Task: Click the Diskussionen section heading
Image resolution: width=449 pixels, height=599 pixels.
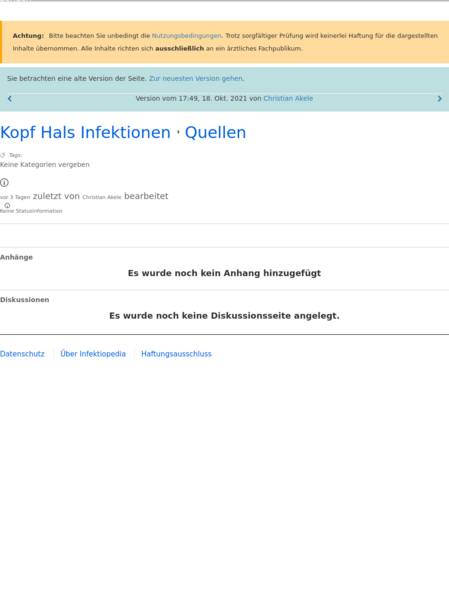Action: tap(24, 300)
